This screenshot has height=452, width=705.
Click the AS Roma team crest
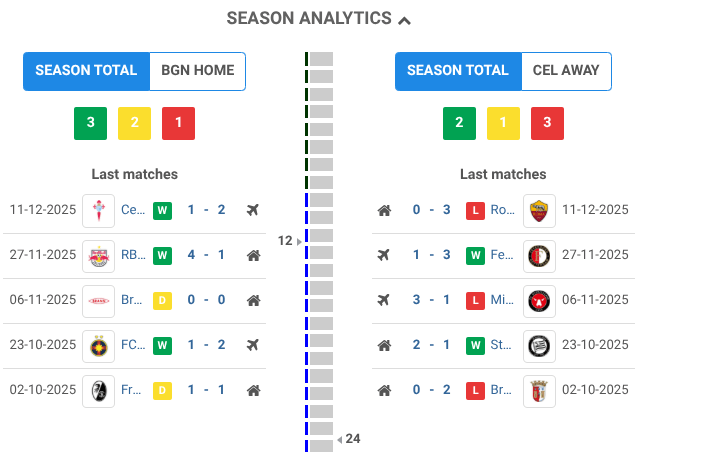[x=539, y=210]
